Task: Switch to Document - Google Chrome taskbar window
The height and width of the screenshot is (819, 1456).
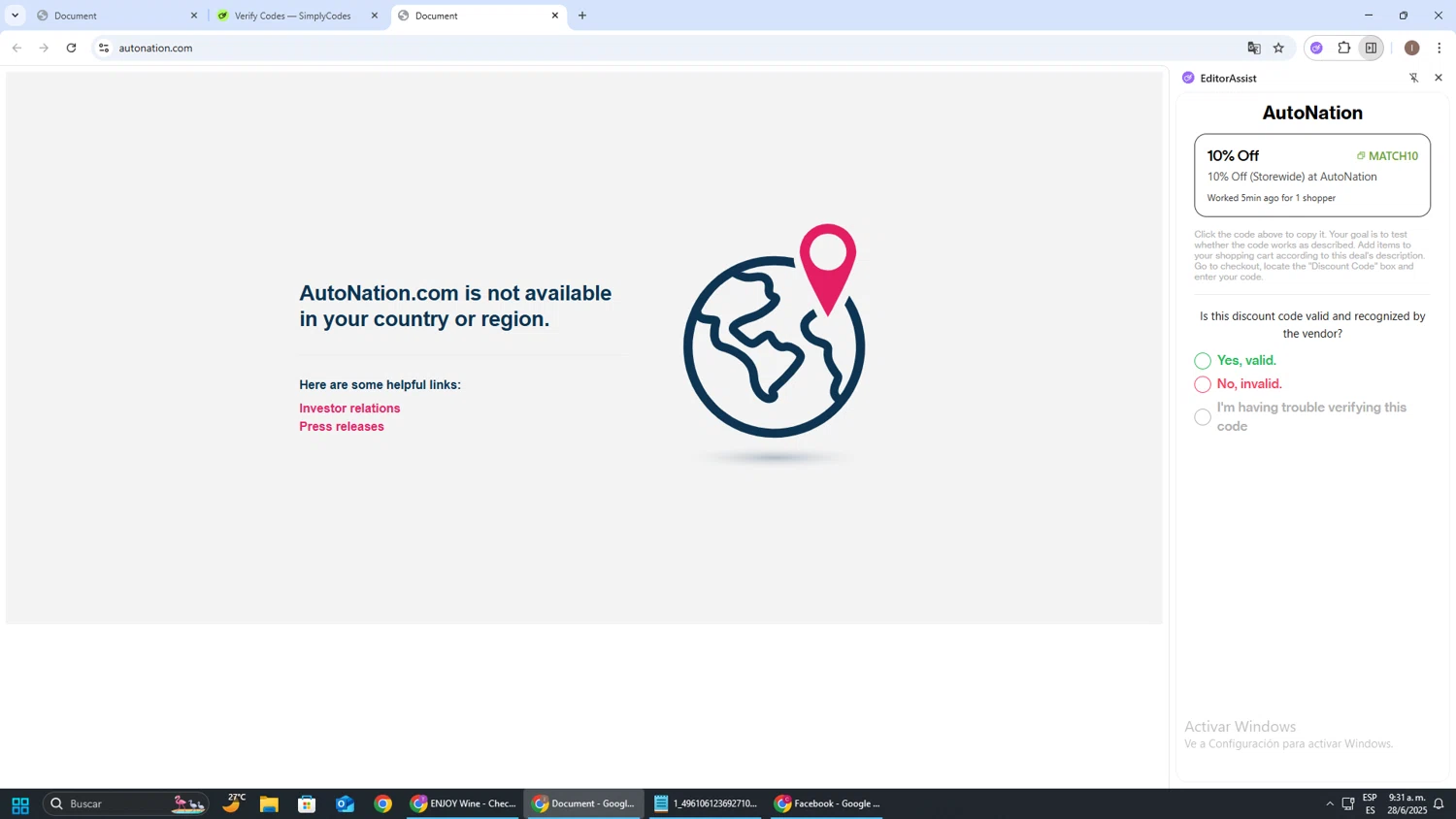Action: click(x=584, y=804)
